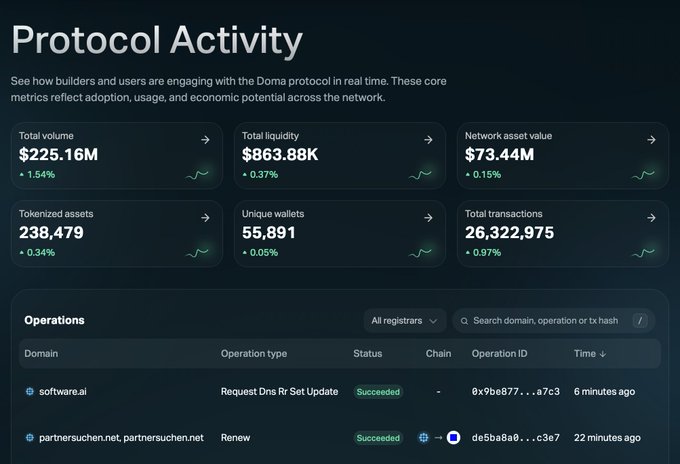680x464 pixels.
Task: Open the software.ai domain link
Action: tap(62, 392)
